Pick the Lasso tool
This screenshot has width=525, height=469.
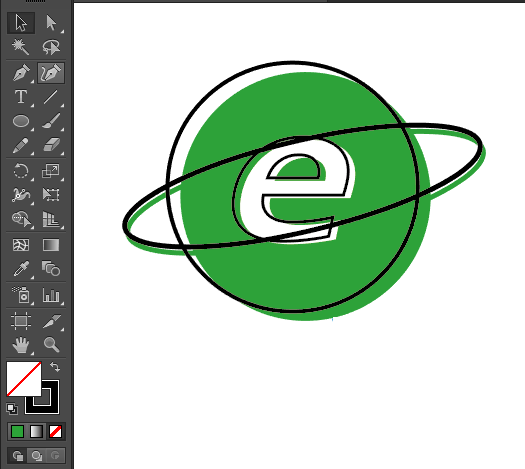(x=51, y=47)
